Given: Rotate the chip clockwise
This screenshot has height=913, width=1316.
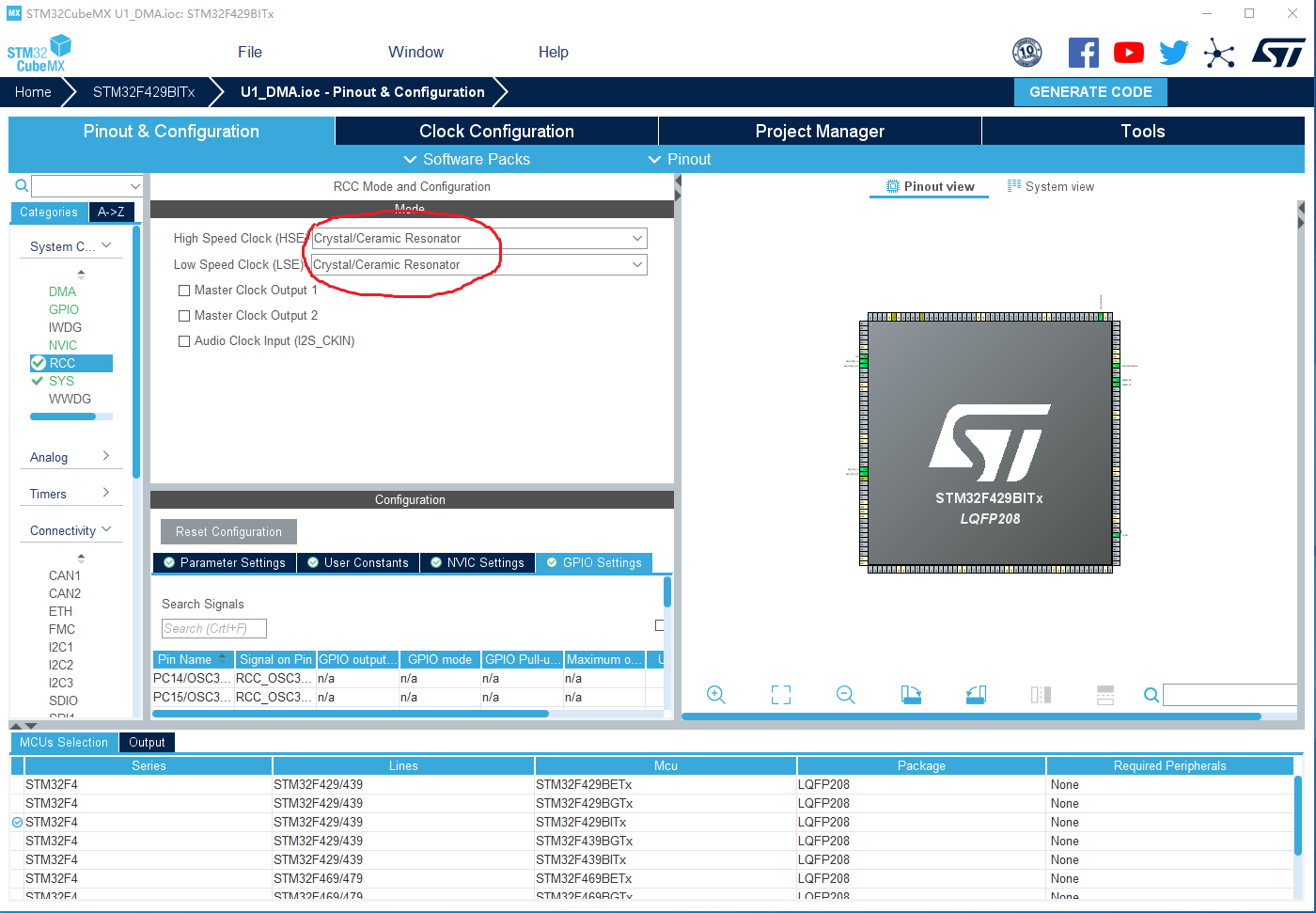Looking at the screenshot, I should click(x=911, y=694).
